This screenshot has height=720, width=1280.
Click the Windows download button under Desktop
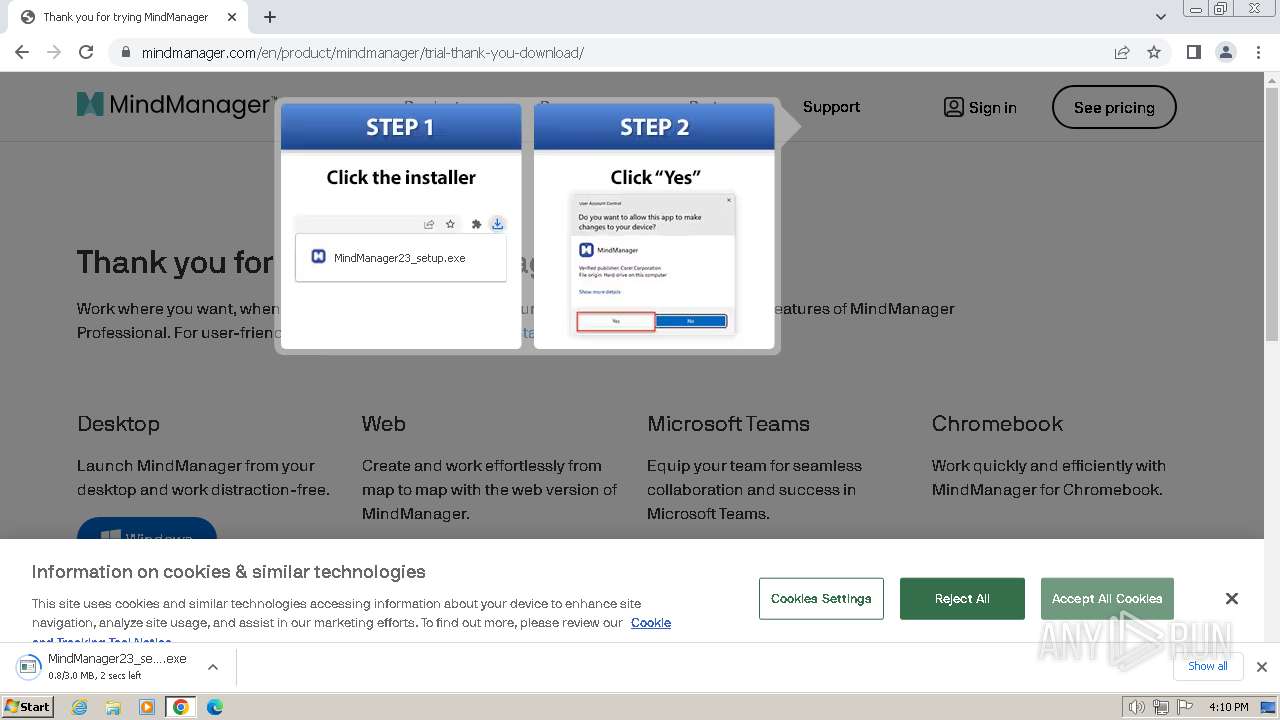point(147,529)
